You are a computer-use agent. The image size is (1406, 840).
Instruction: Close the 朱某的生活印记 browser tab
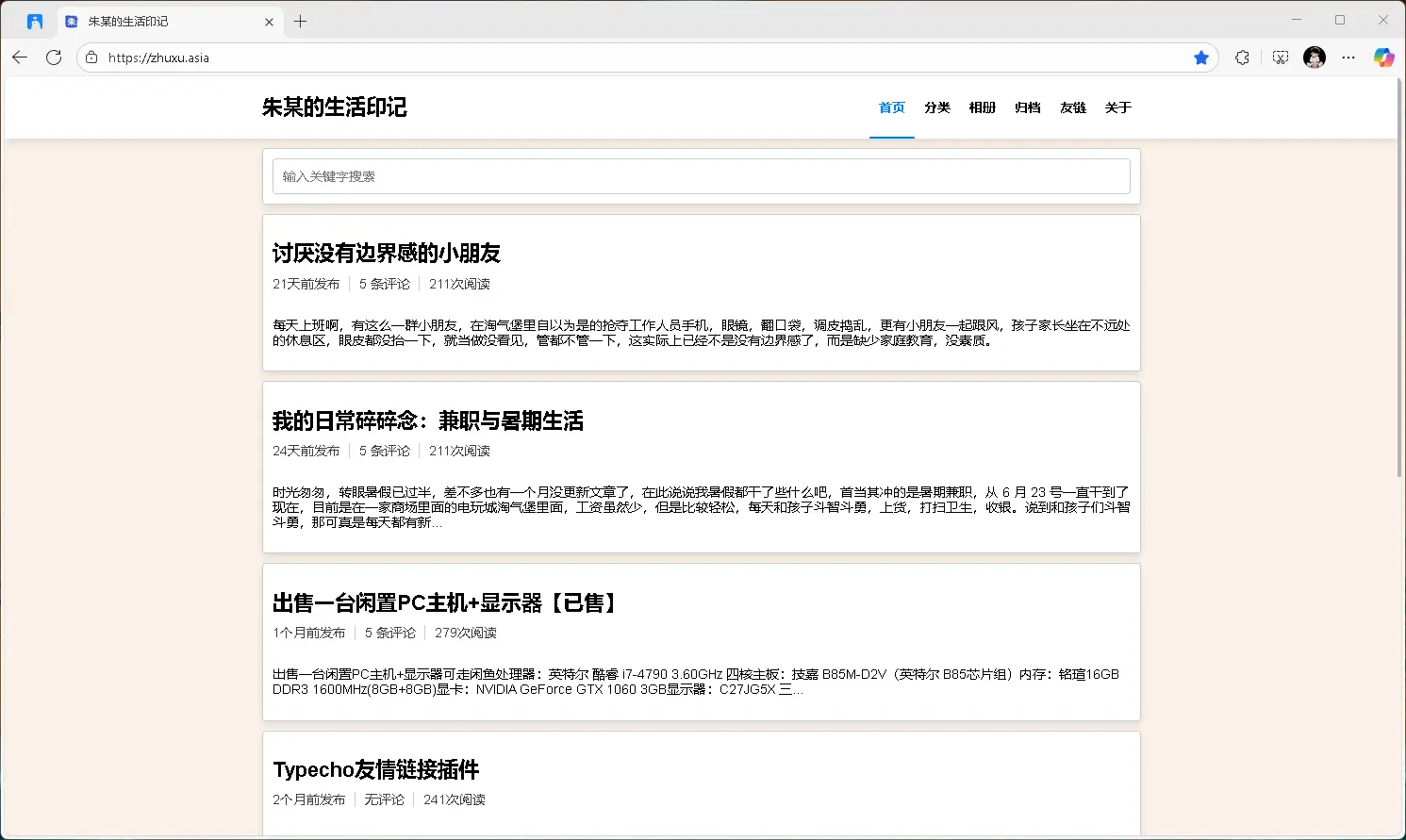click(x=269, y=22)
